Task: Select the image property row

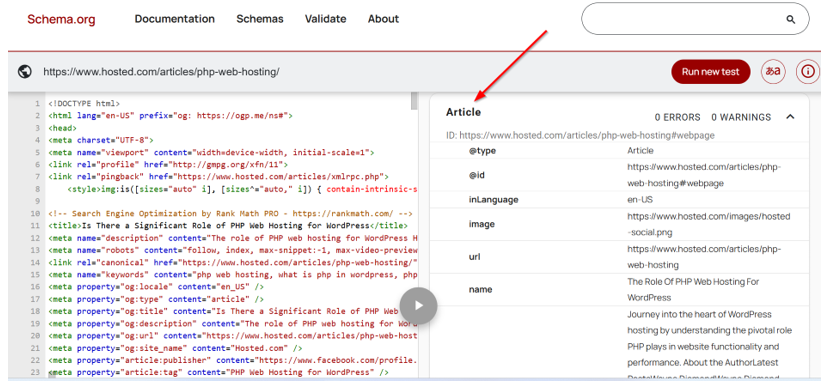Action: 620,225
